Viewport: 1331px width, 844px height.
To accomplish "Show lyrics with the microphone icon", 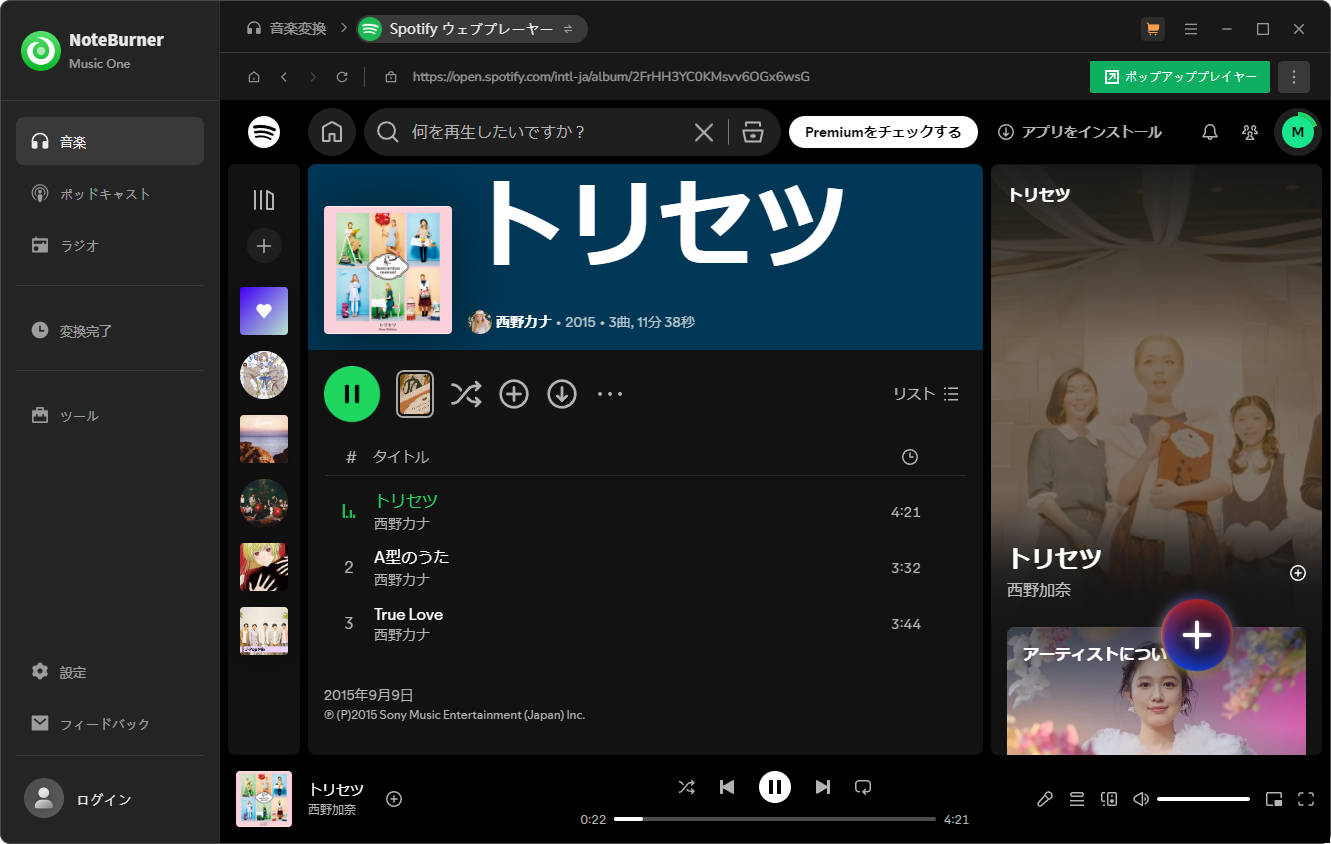I will [1045, 799].
